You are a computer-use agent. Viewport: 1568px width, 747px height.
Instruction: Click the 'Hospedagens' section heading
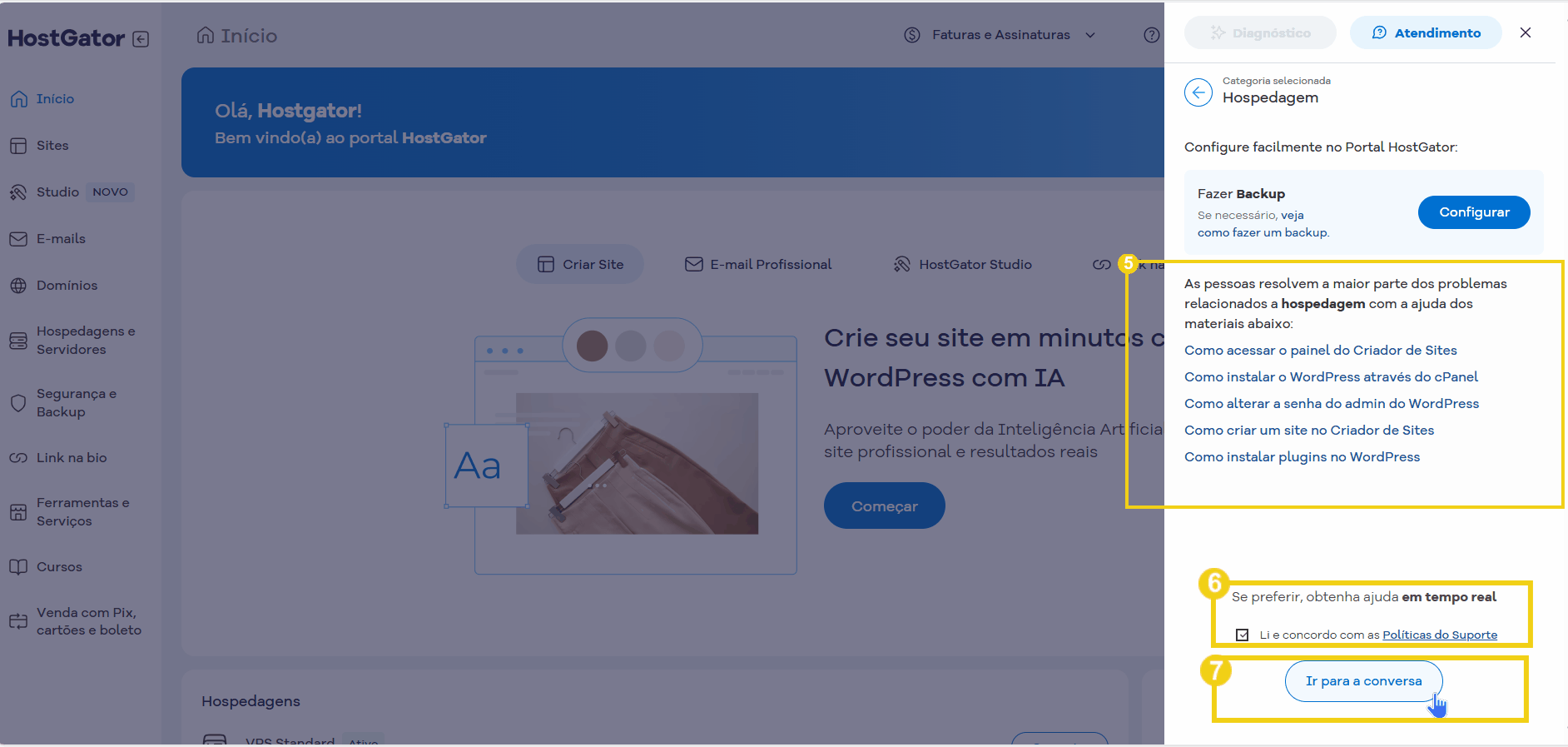251,701
